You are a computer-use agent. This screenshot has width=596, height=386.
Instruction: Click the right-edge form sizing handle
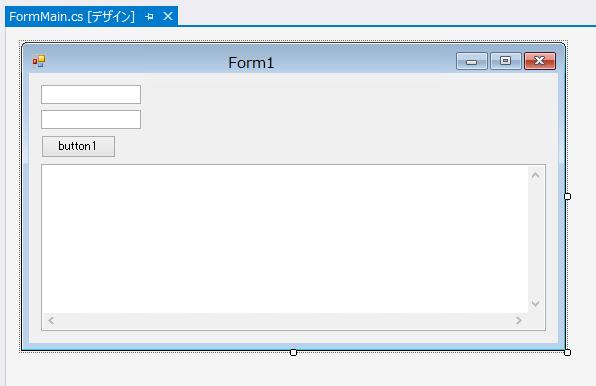(567, 196)
